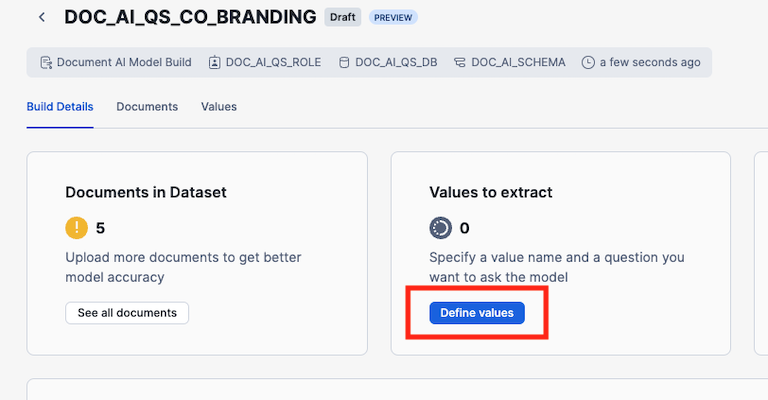
Task: Open the Documents tab
Action: pos(147,107)
